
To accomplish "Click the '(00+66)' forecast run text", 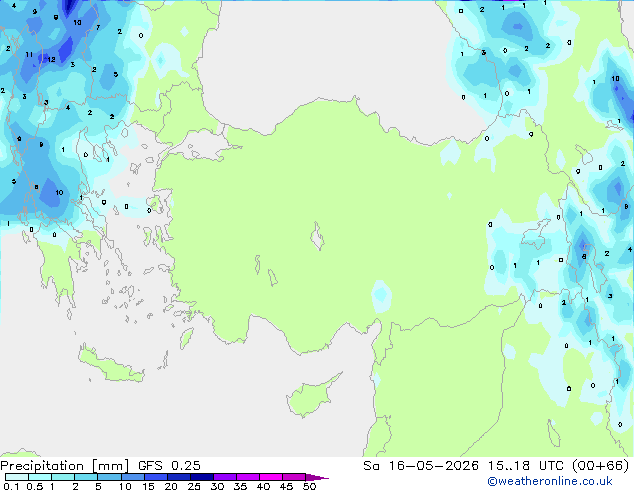I will (x=600, y=466).
